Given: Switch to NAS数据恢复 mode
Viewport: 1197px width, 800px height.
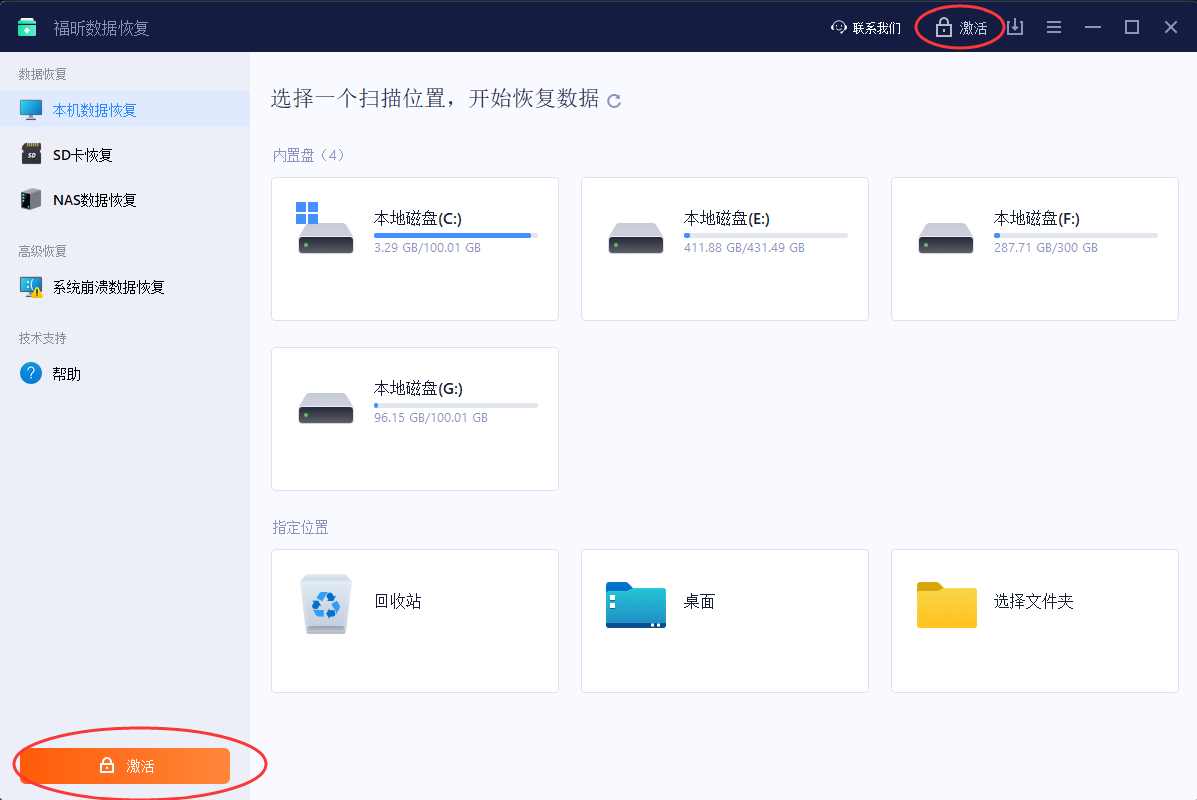Looking at the screenshot, I should [x=124, y=200].
